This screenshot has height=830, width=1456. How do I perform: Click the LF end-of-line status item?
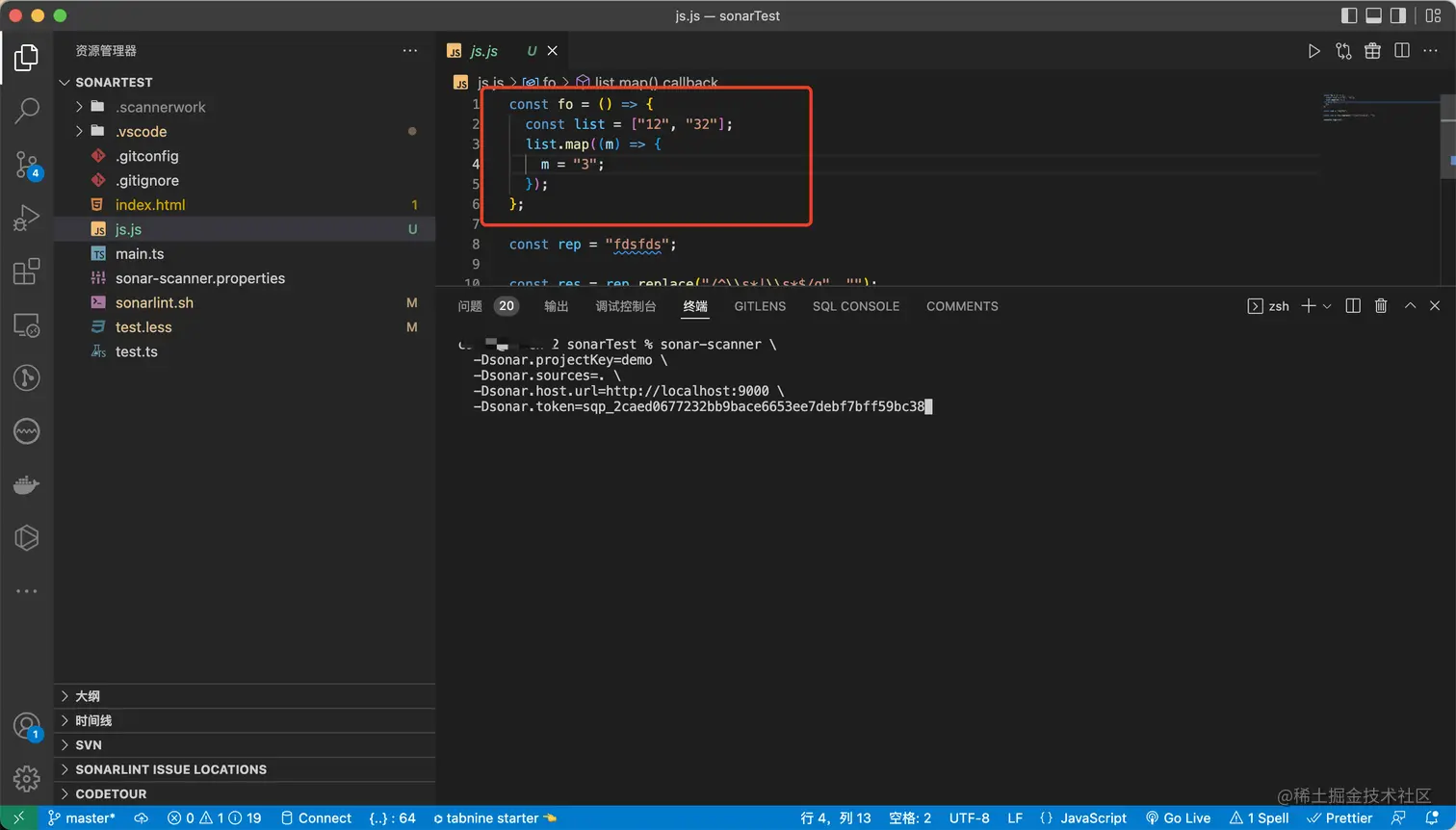[x=1015, y=817]
